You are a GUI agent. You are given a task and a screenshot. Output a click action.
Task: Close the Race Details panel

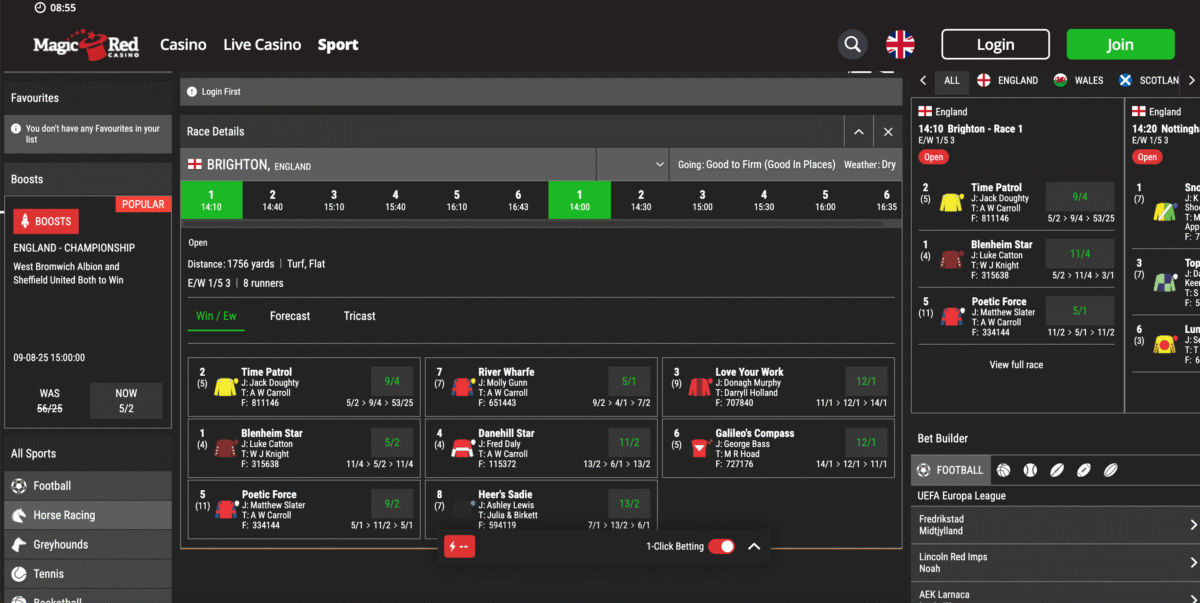[x=888, y=132]
